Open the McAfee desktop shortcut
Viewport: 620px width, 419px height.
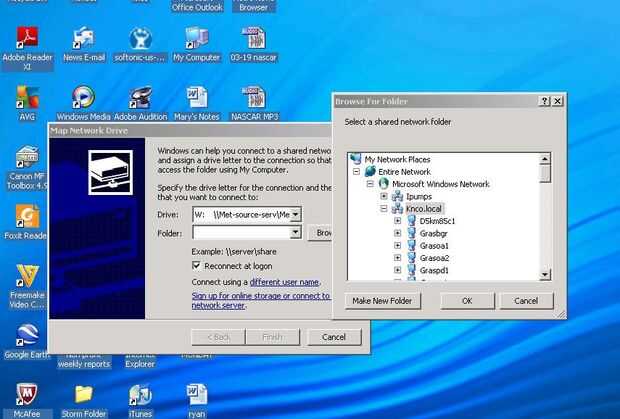27,394
